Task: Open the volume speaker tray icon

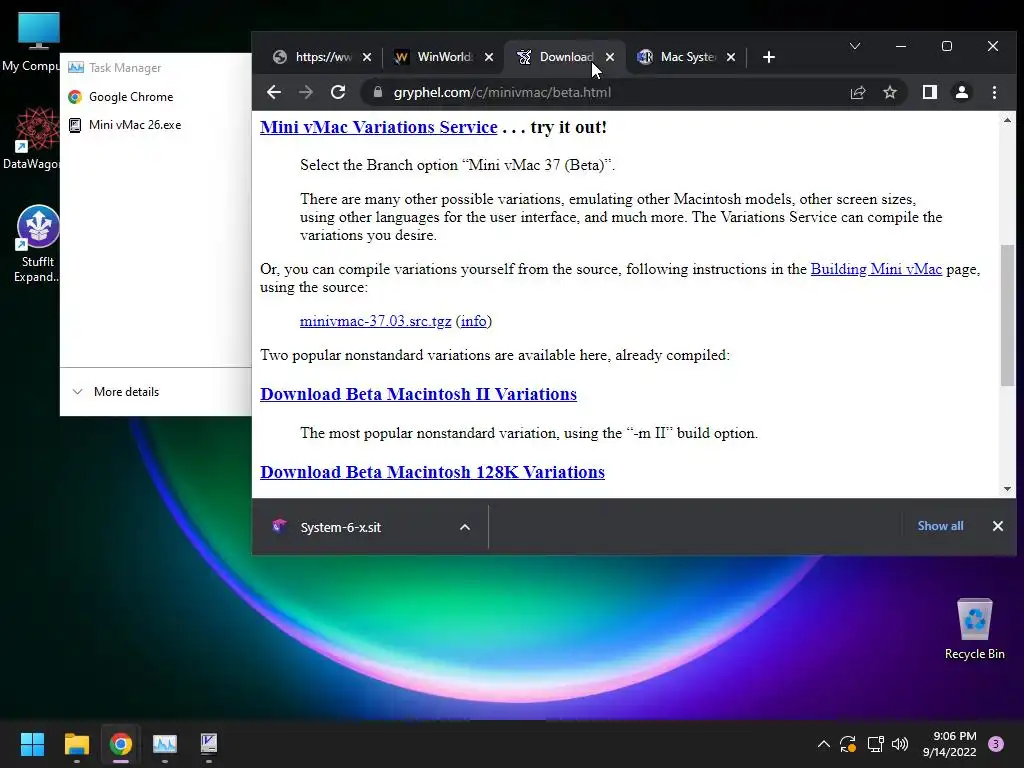Action: (900, 744)
